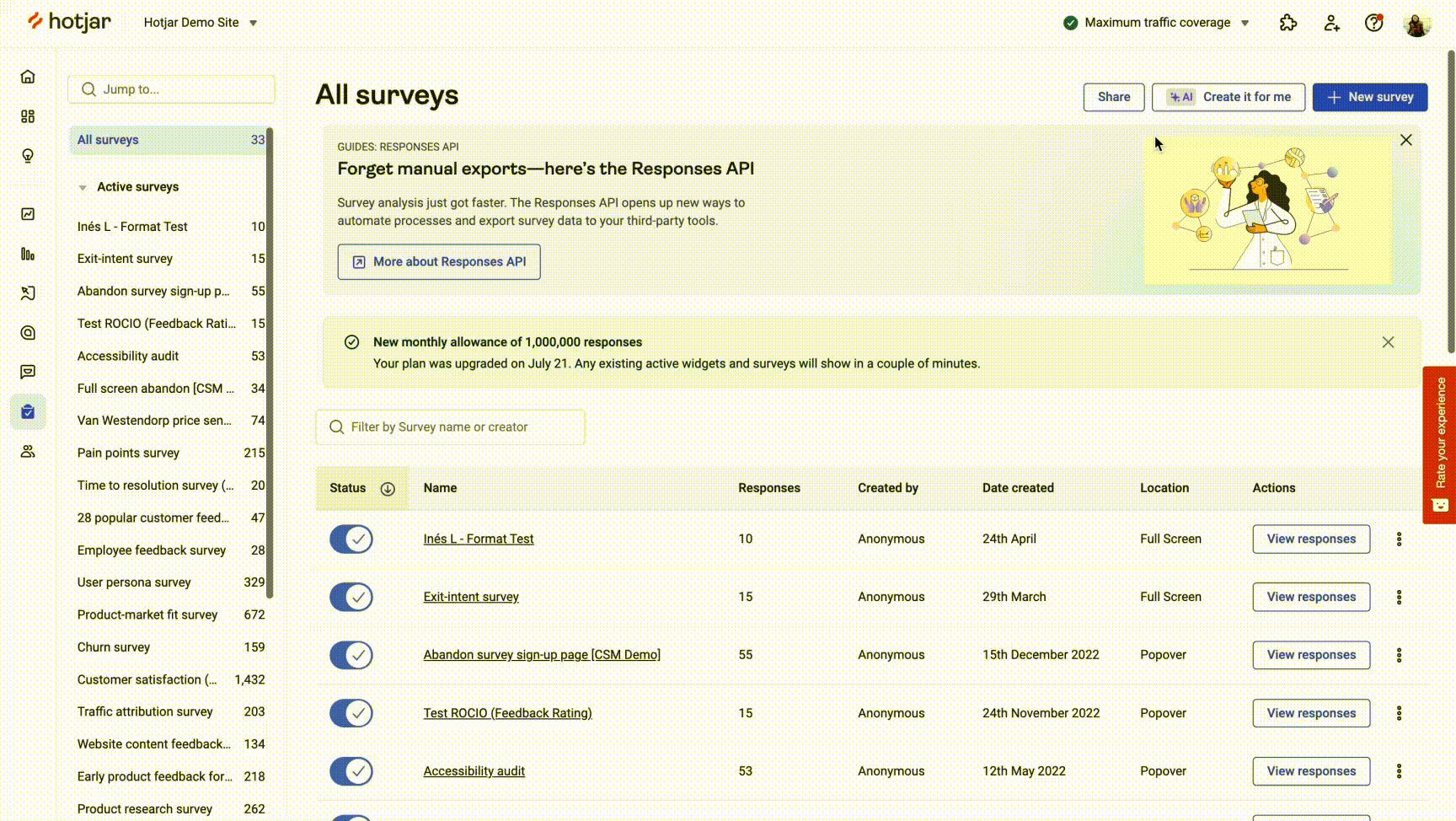Screen dimensions: 1456x821
Task: Open the Funnels bar icon in sidebar
Action: (28, 254)
